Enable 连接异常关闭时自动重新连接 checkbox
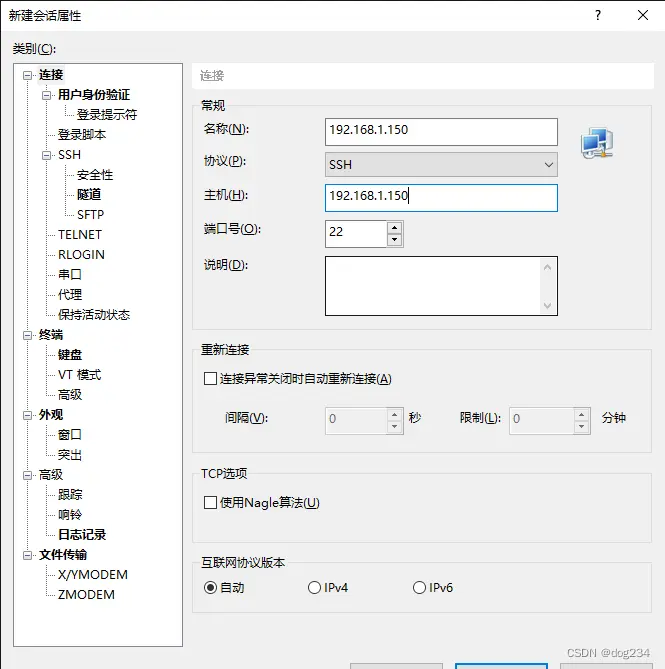The width and height of the screenshot is (665, 669). (210, 379)
